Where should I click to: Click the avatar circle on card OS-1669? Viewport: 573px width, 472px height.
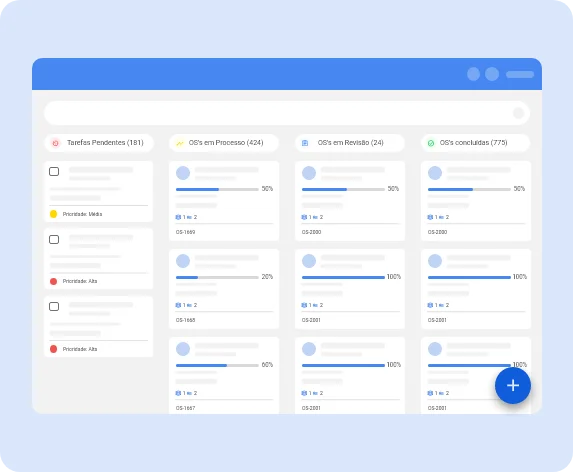click(x=183, y=173)
